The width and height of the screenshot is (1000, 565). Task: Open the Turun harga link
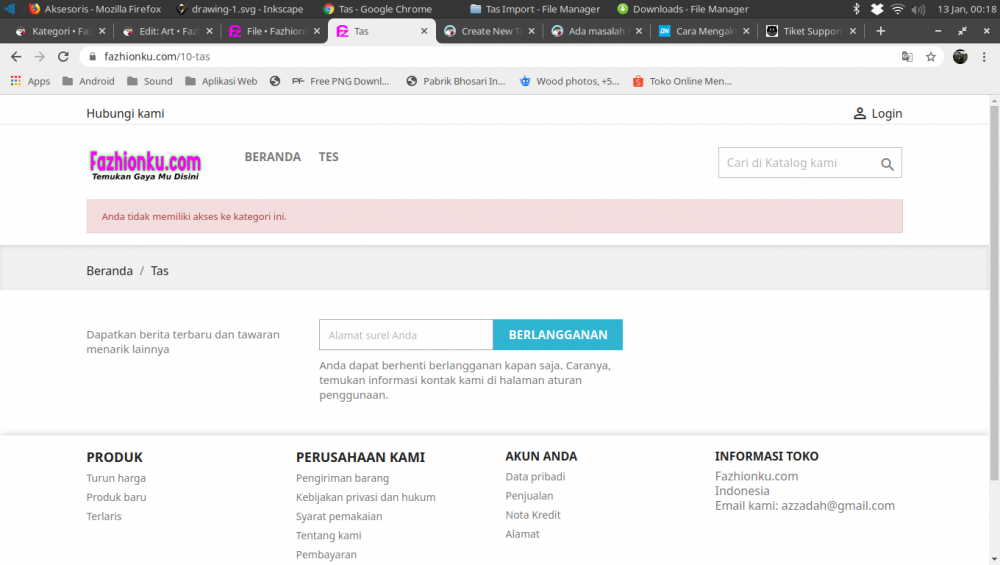click(x=116, y=478)
